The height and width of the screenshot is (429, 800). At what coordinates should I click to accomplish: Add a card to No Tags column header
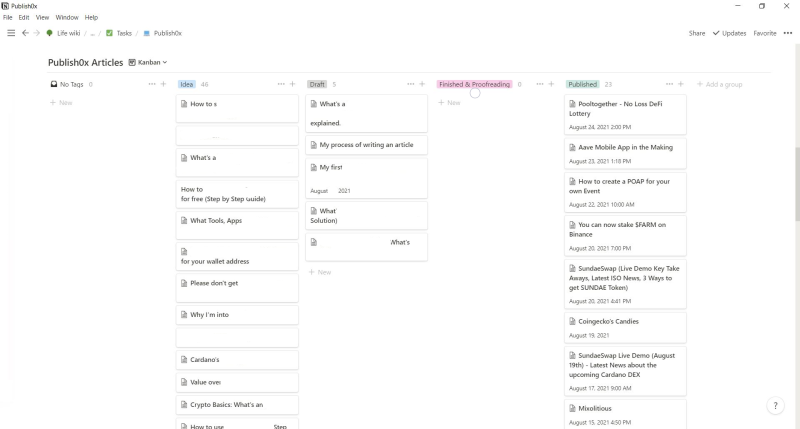point(163,84)
